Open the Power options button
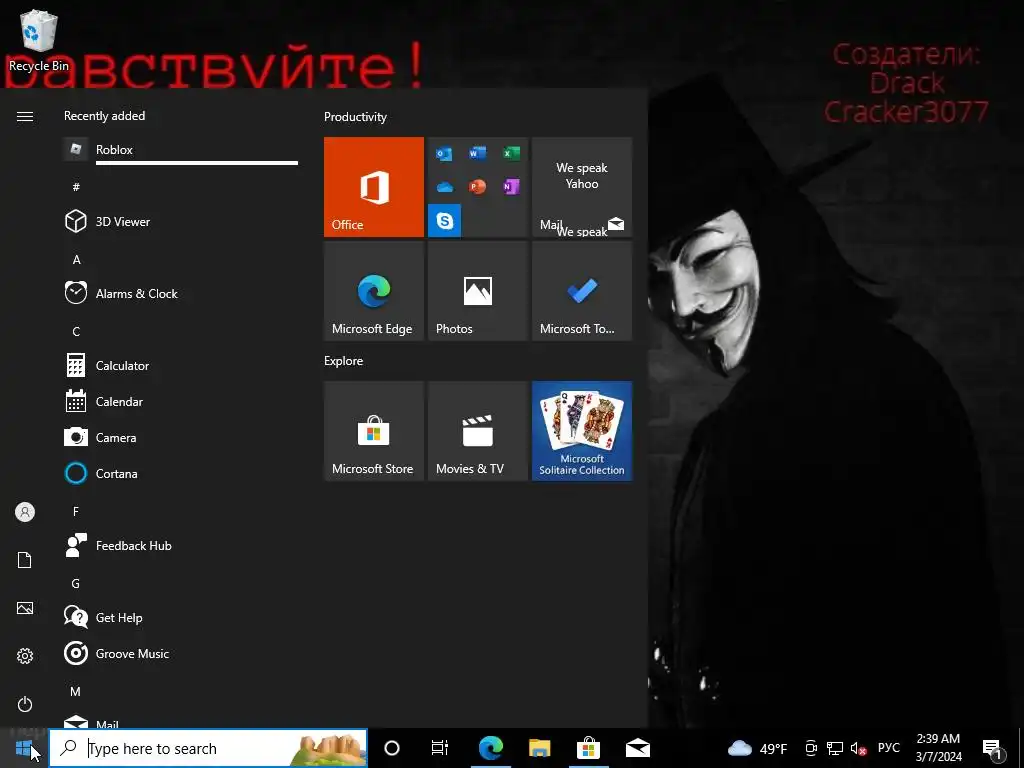 [25, 704]
